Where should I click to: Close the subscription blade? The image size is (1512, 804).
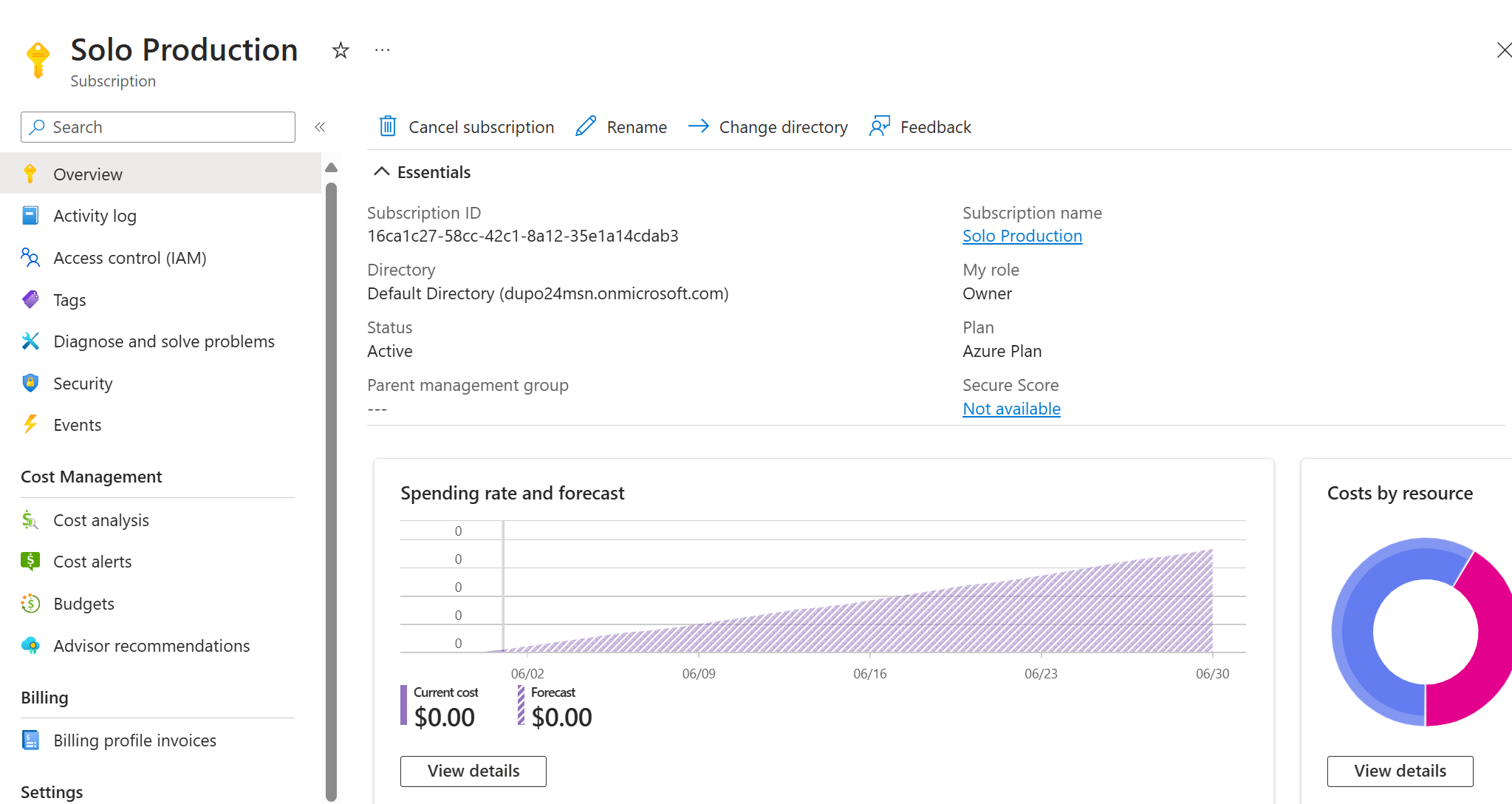click(1503, 50)
